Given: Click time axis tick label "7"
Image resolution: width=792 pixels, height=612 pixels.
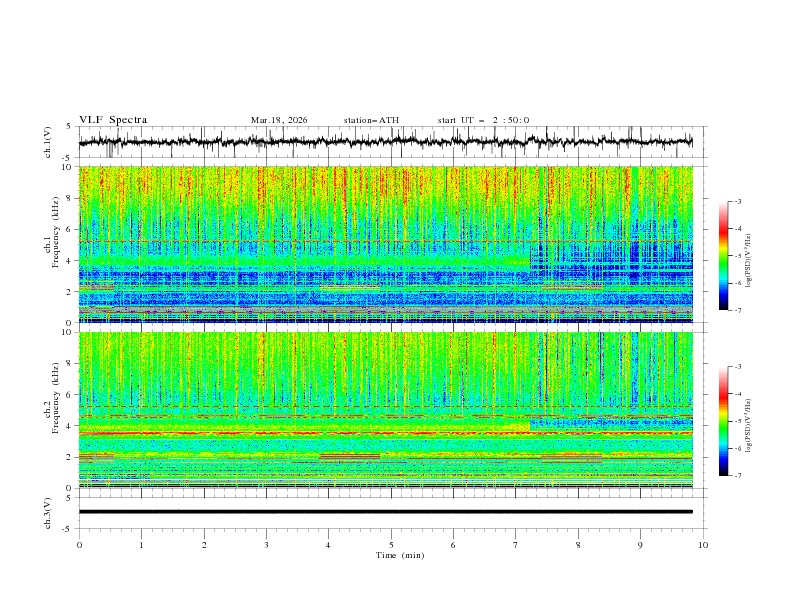Looking at the screenshot, I should click(516, 545).
